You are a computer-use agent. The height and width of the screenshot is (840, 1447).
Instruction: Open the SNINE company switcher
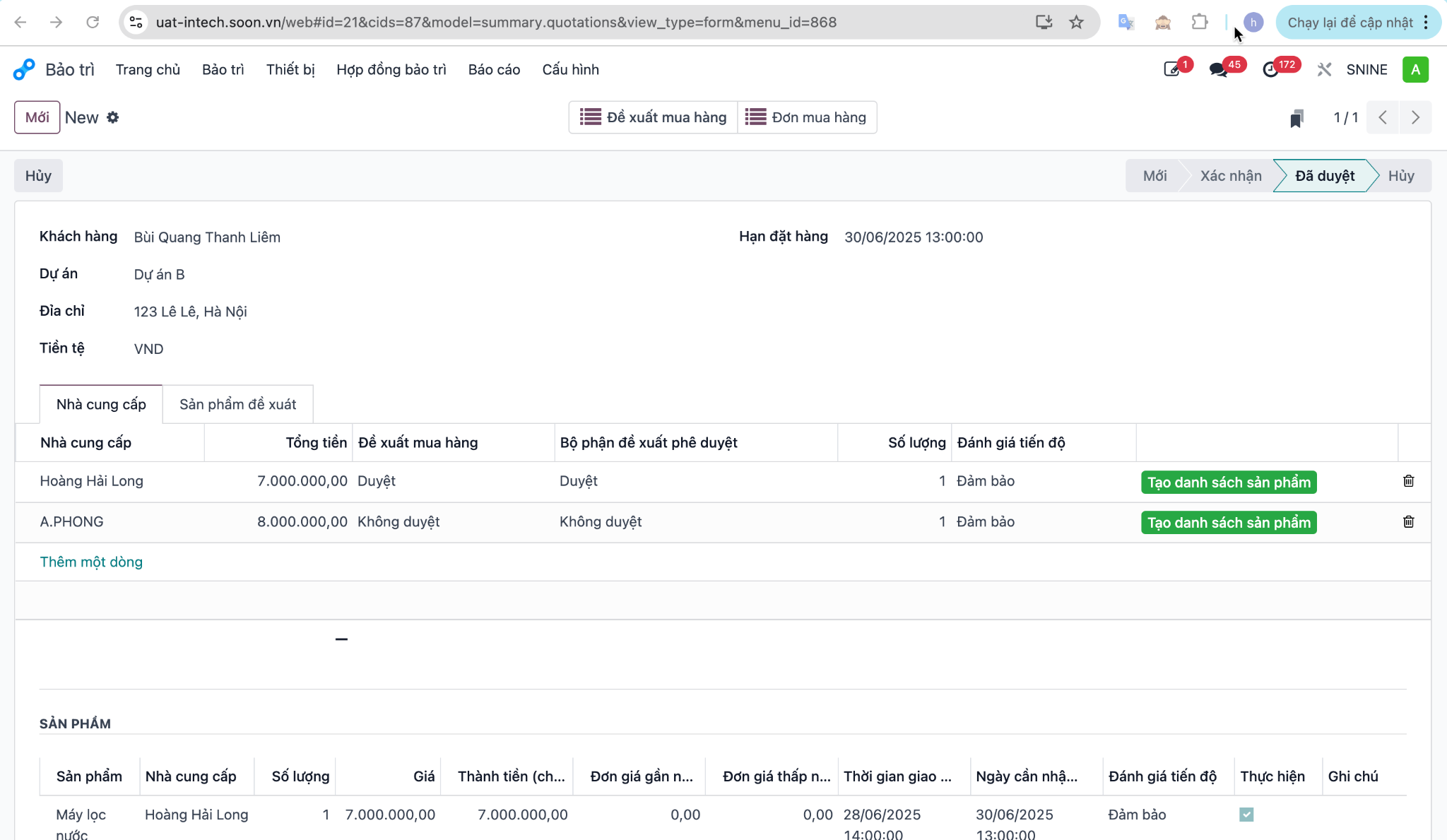1366,69
